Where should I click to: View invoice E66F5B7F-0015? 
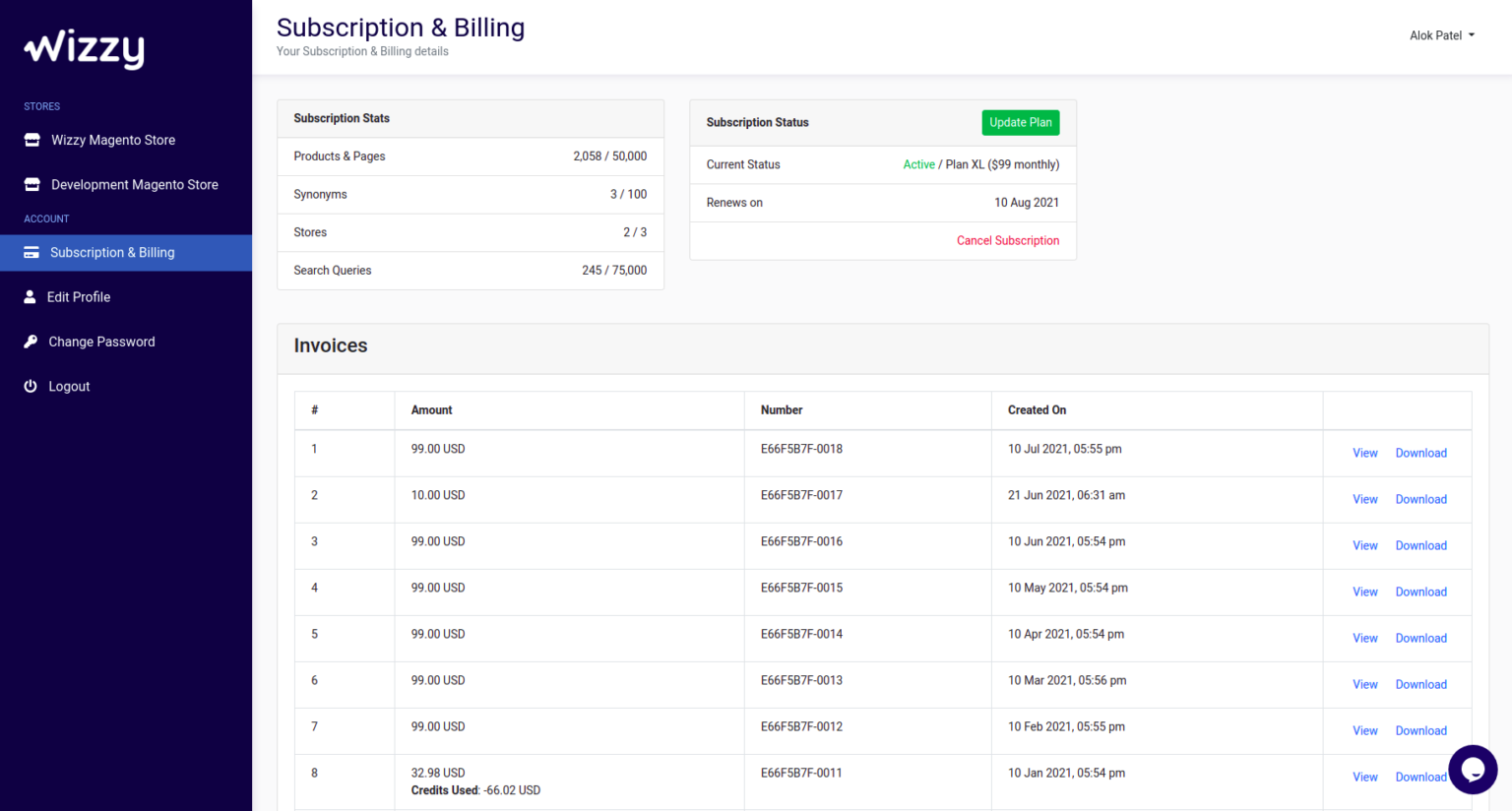point(1364,592)
